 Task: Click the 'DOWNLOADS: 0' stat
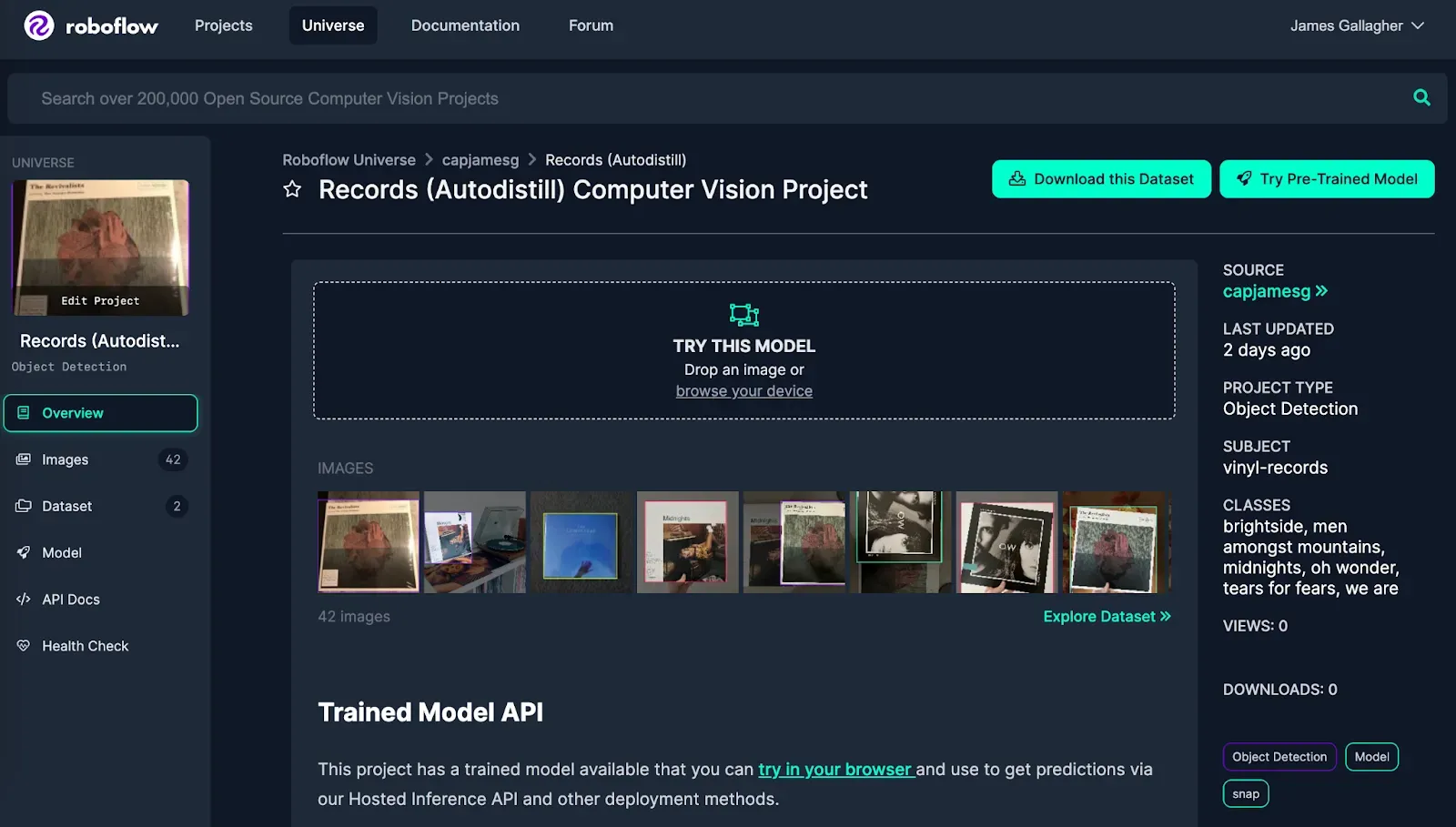(x=1280, y=690)
